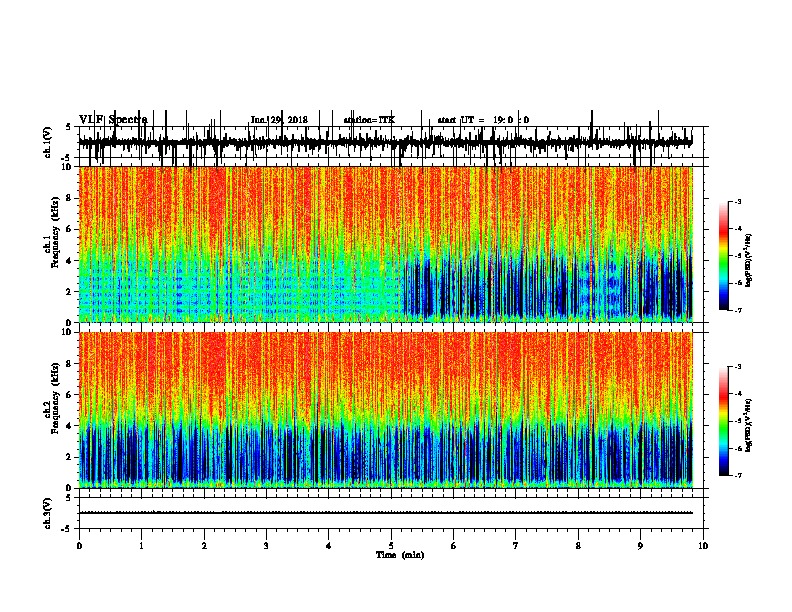Click the ch.1 colorbar "log(PSD)" units label
The image size is (792, 612).
tap(748, 261)
